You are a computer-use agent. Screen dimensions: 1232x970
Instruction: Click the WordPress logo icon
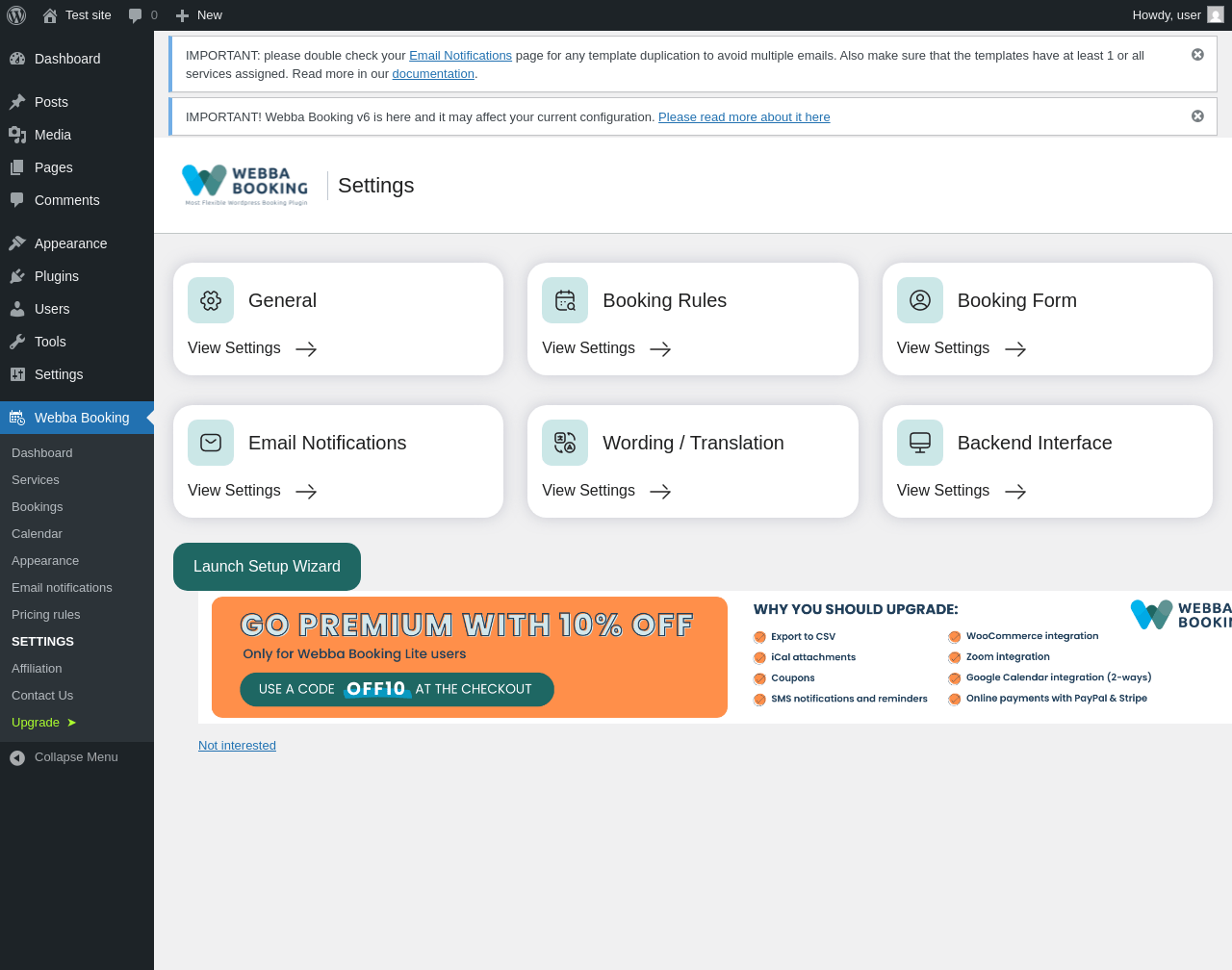[x=16, y=15]
